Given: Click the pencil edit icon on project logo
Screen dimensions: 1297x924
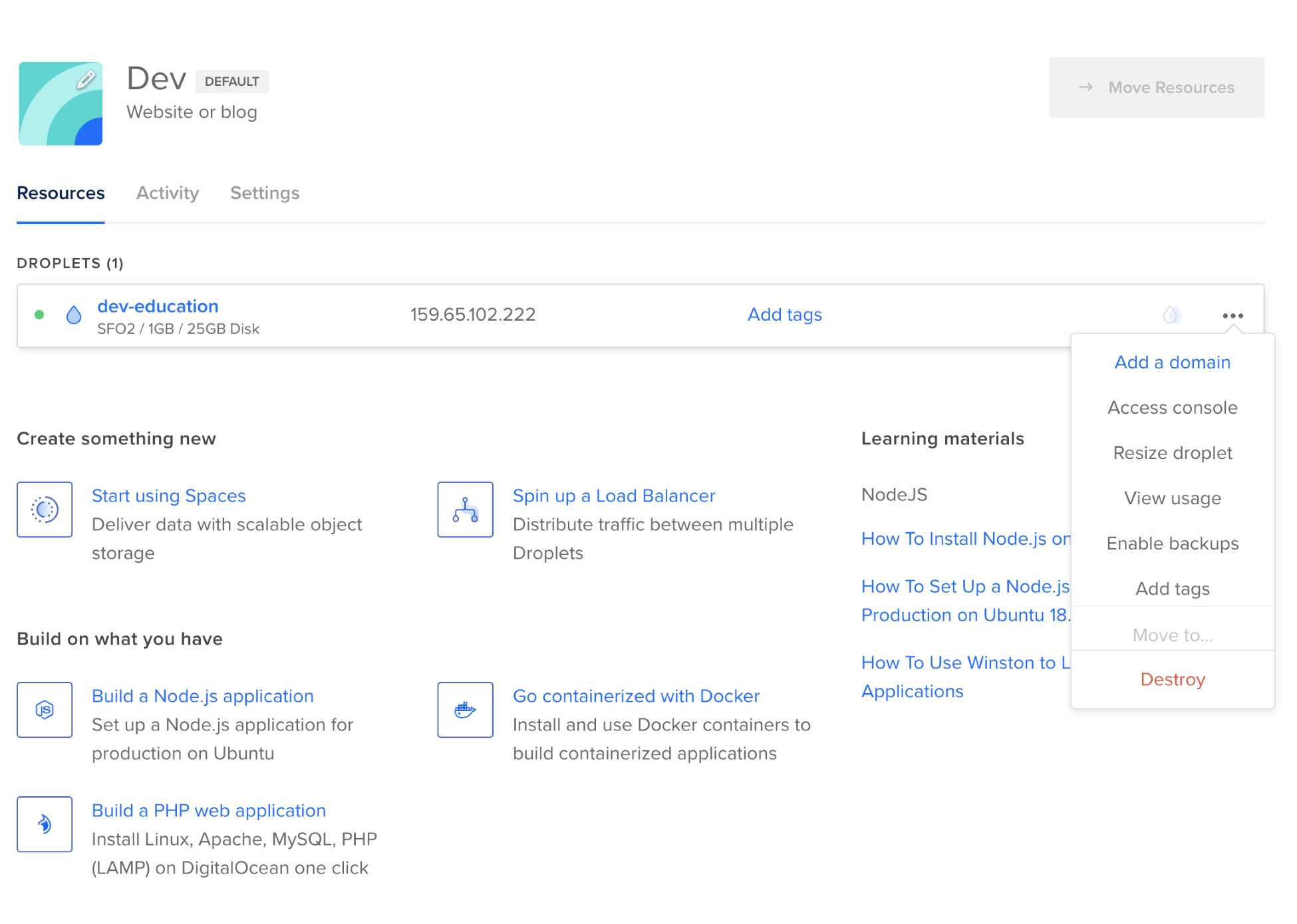Looking at the screenshot, I should pos(86,80).
